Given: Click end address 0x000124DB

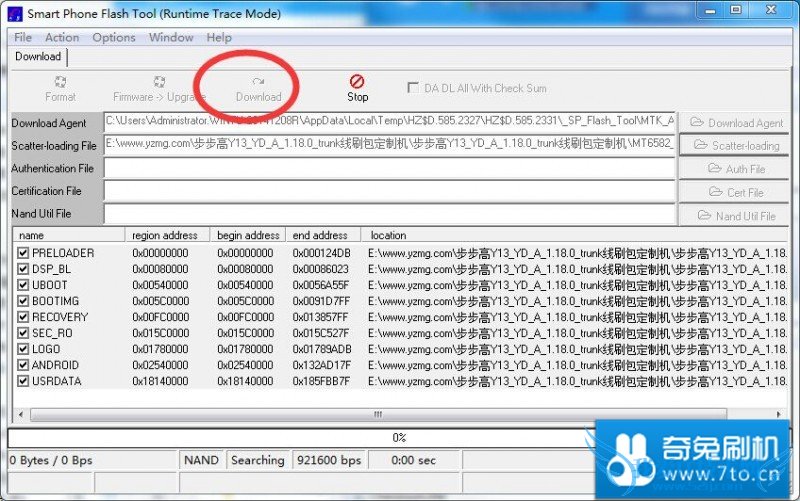Looking at the screenshot, I should [322, 253].
